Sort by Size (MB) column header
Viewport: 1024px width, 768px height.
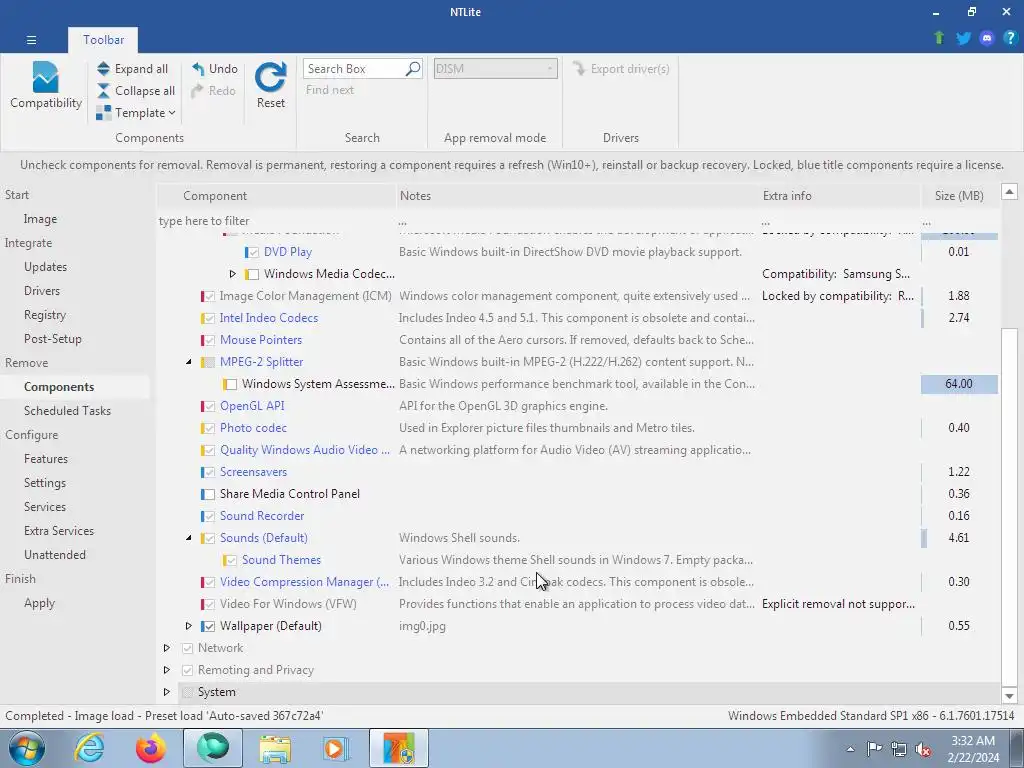tap(959, 195)
